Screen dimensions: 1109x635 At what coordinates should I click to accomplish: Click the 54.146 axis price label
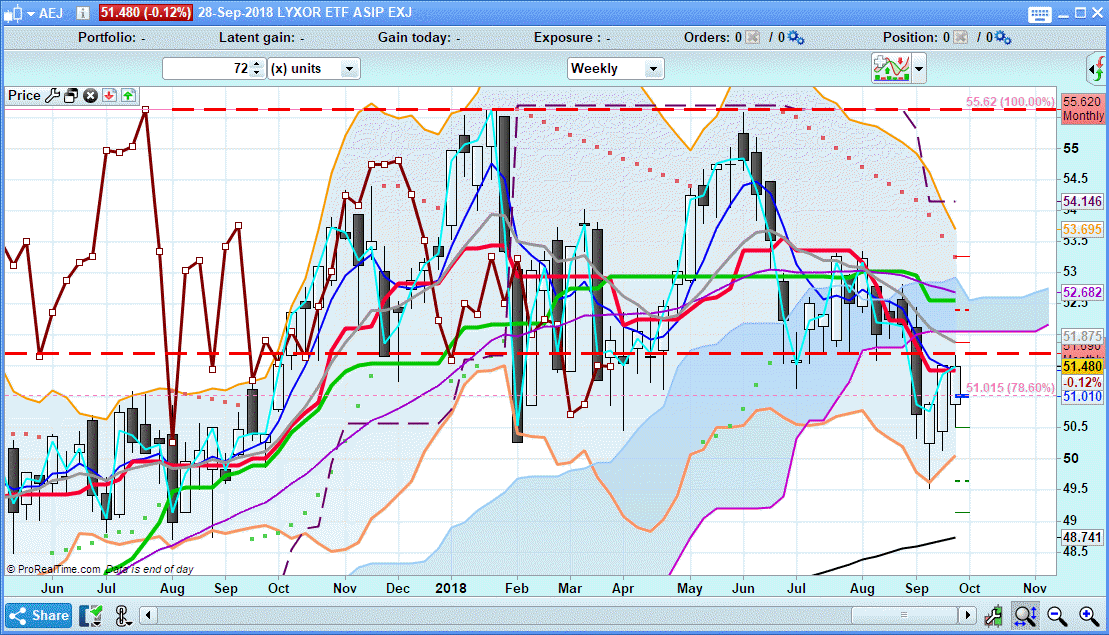(x=1081, y=202)
